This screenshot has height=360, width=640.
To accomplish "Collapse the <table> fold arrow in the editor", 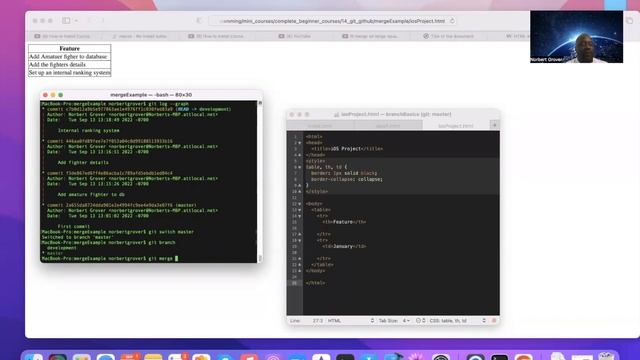I will [x=300, y=210].
